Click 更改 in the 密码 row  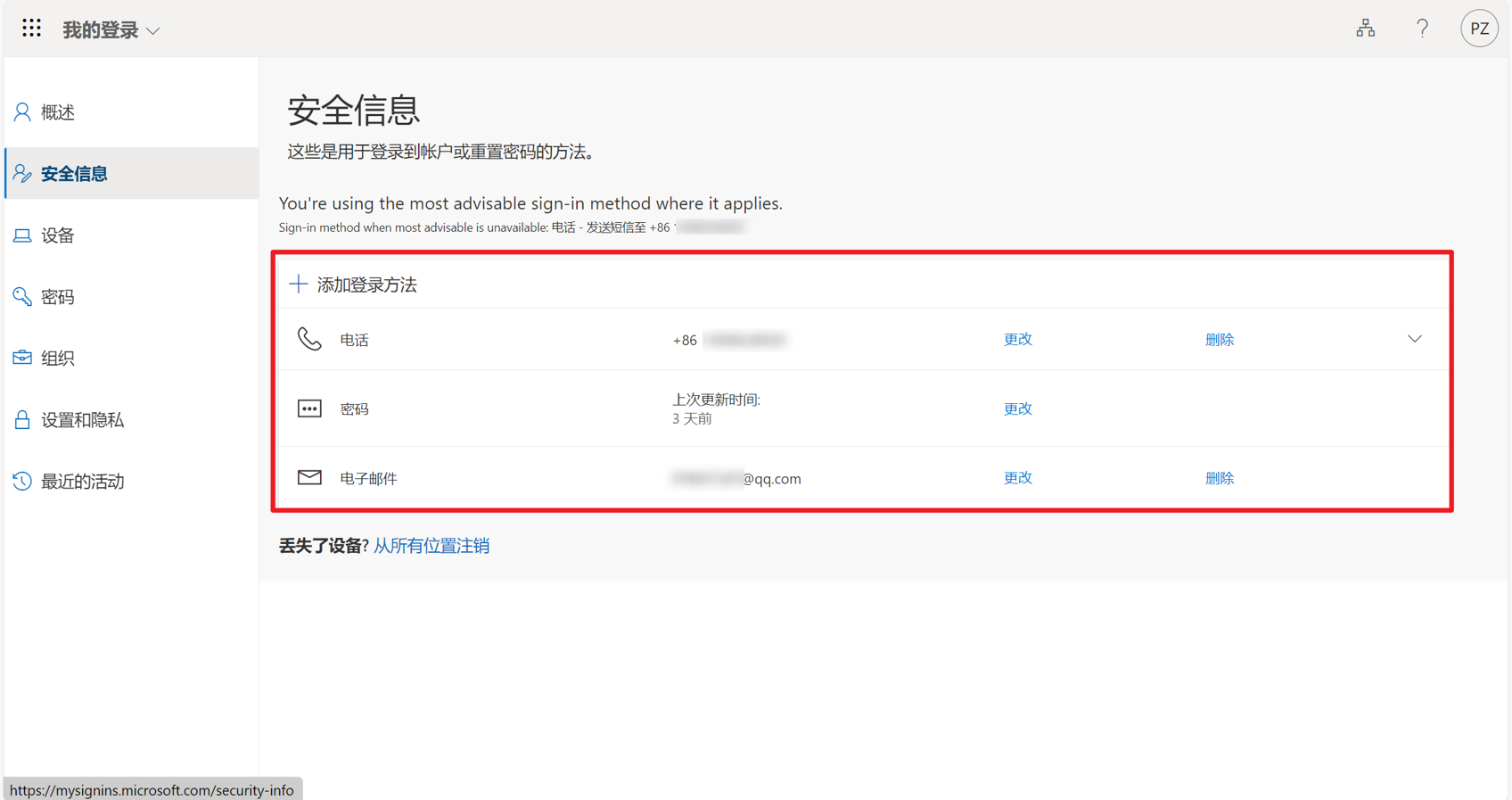[x=1017, y=408]
